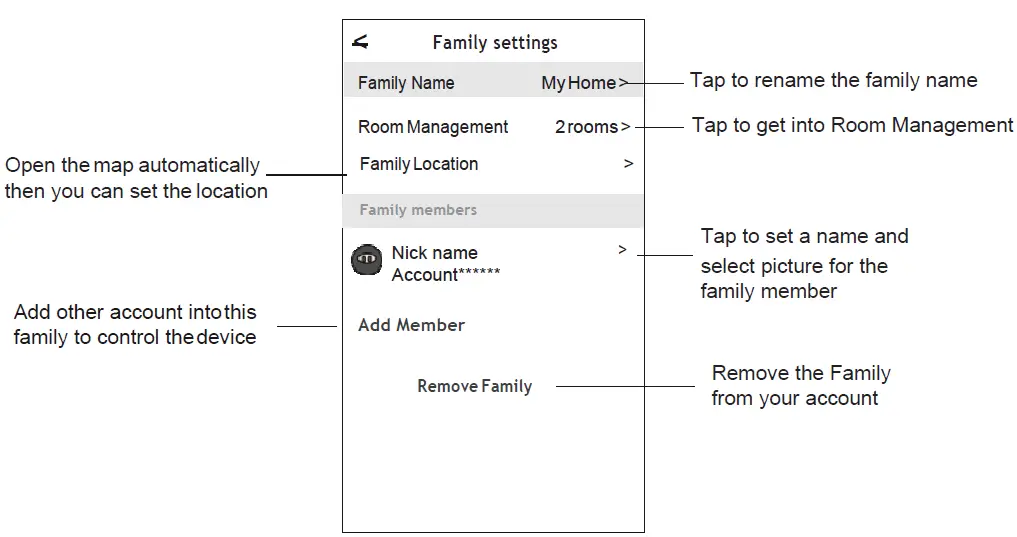The image size is (1017, 537).
Task: Open the Room Management chevron arrow
Action: tap(626, 127)
